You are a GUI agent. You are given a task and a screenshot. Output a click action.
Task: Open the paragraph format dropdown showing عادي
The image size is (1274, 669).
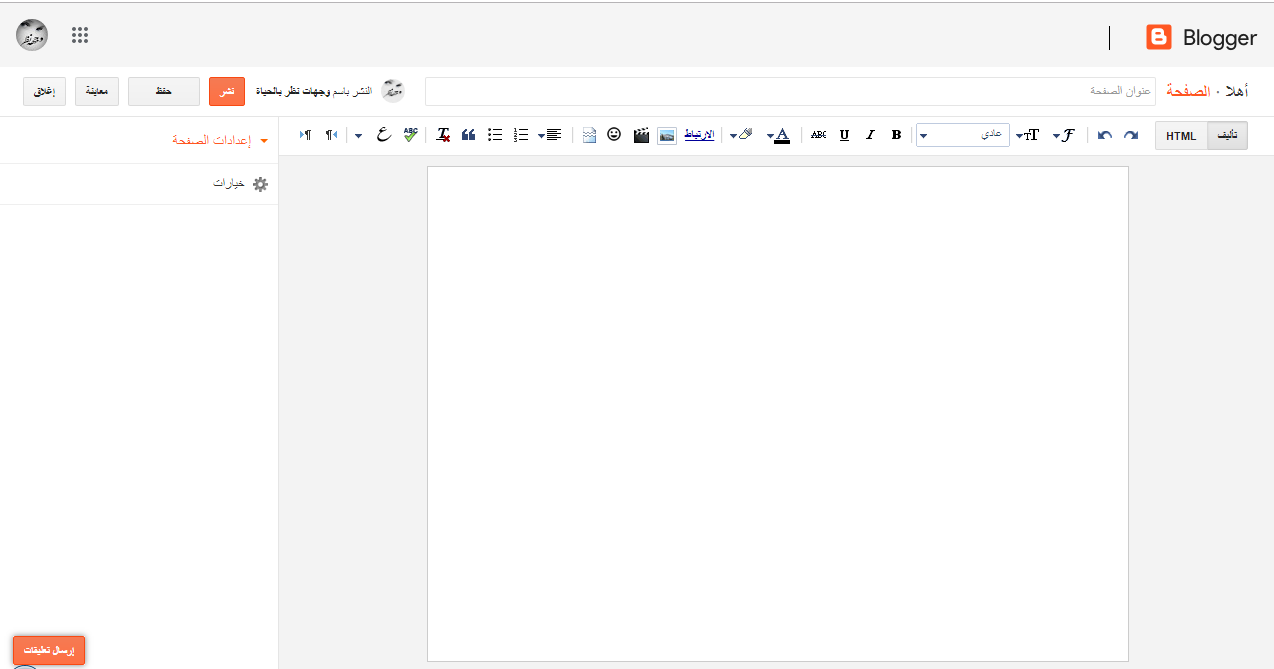[x=963, y=135]
